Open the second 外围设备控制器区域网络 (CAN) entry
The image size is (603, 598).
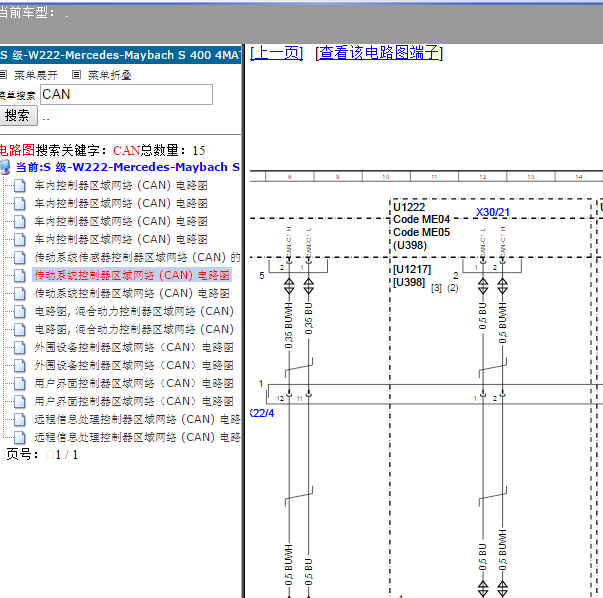[x=134, y=365]
